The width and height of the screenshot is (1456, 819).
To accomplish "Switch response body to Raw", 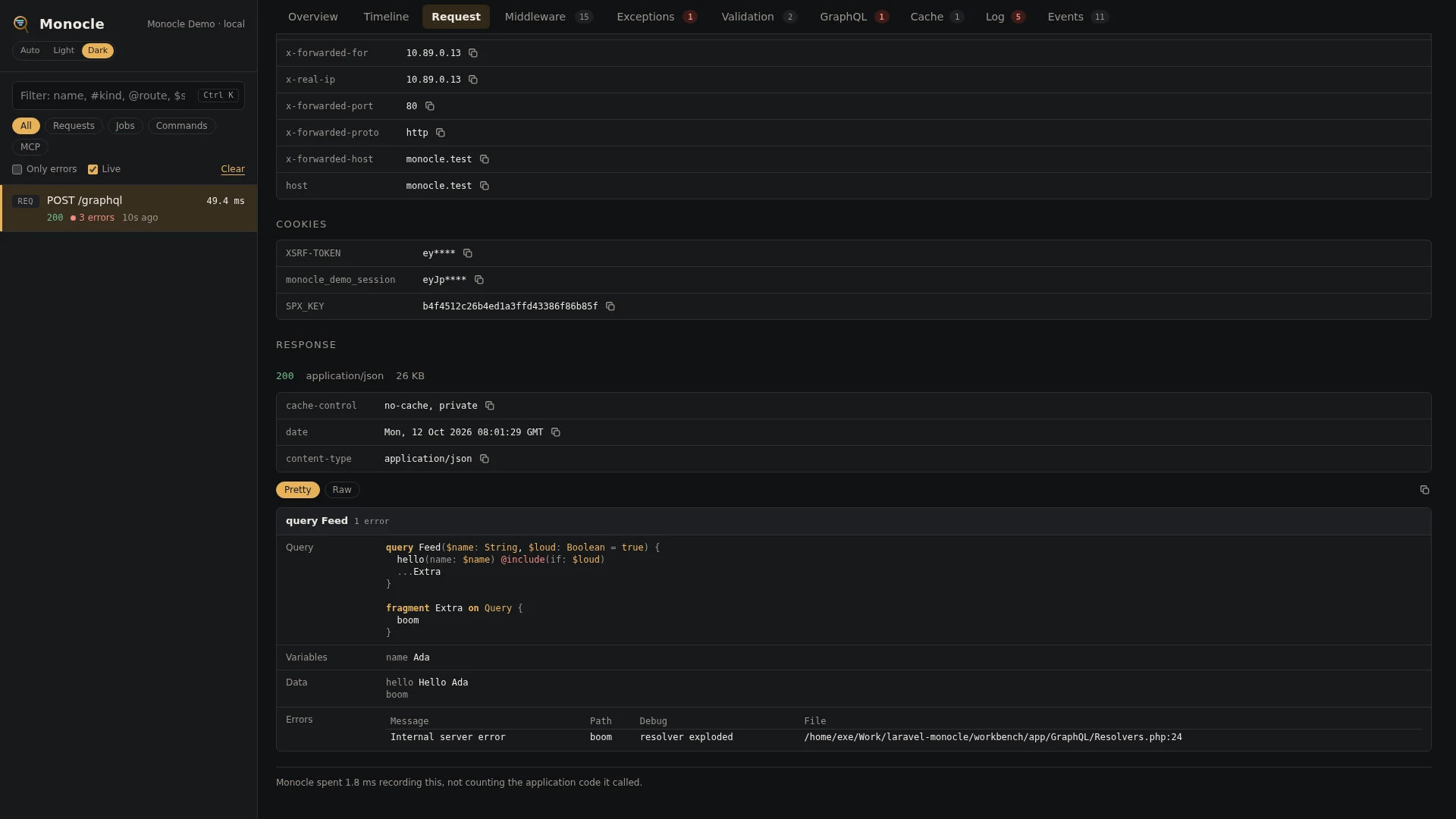I will click(342, 490).
